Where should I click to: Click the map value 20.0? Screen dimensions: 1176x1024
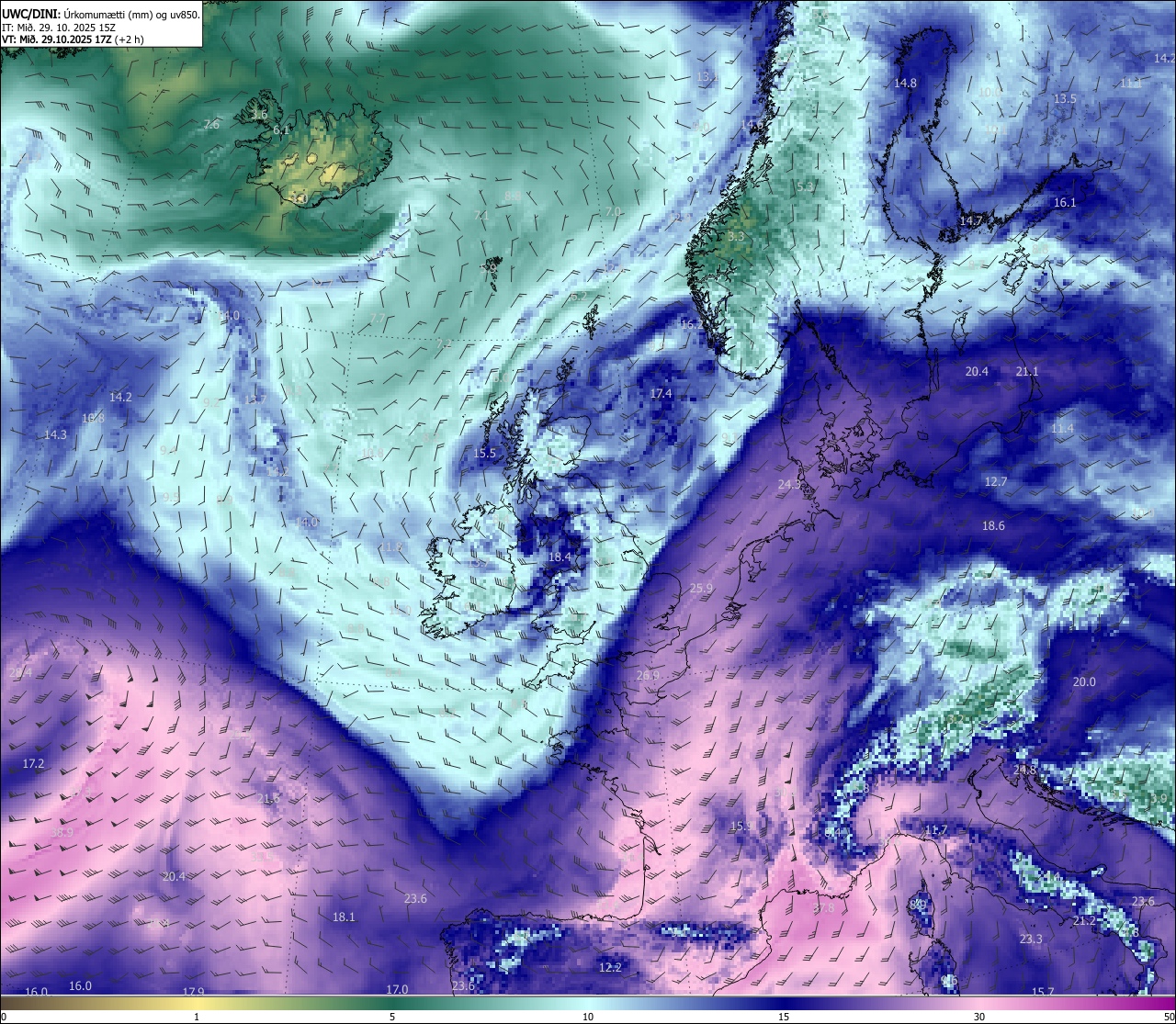pyautogui.click(x=1084, y=682)
